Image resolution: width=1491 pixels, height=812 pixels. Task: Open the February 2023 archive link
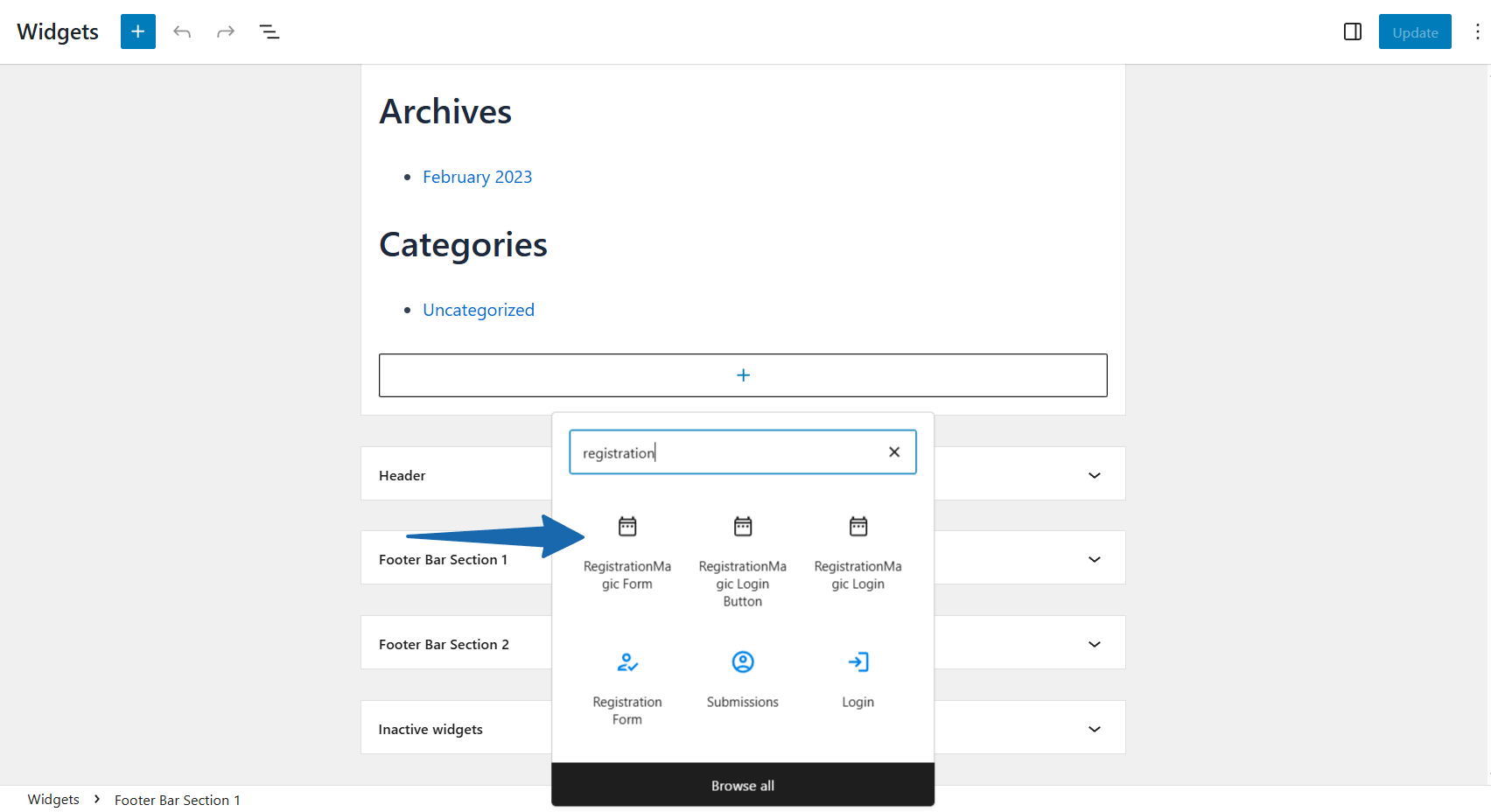[x=477, y=177]
